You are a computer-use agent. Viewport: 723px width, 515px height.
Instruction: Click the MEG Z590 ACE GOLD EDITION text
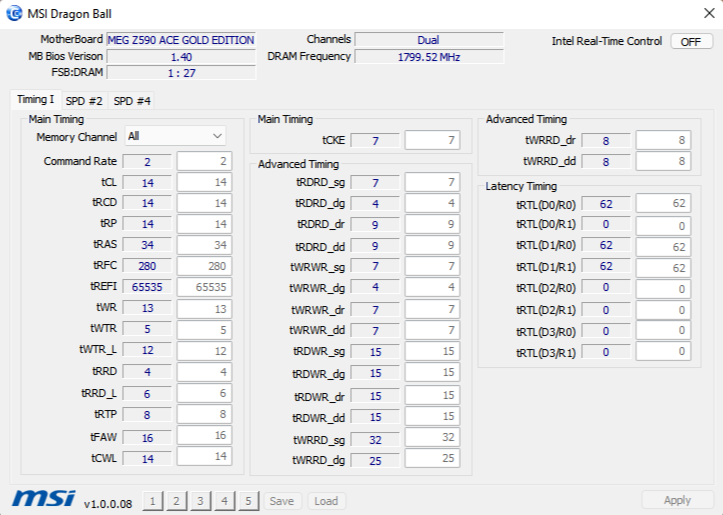181,40
